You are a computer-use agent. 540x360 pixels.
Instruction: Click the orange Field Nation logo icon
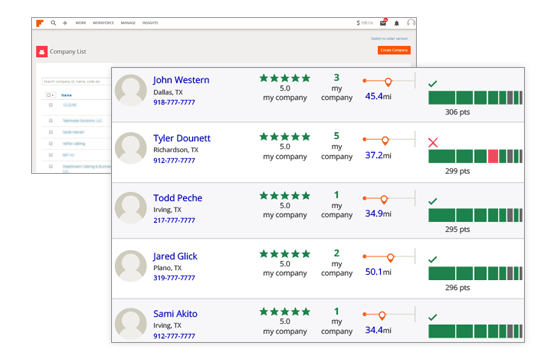click(40, 23)
